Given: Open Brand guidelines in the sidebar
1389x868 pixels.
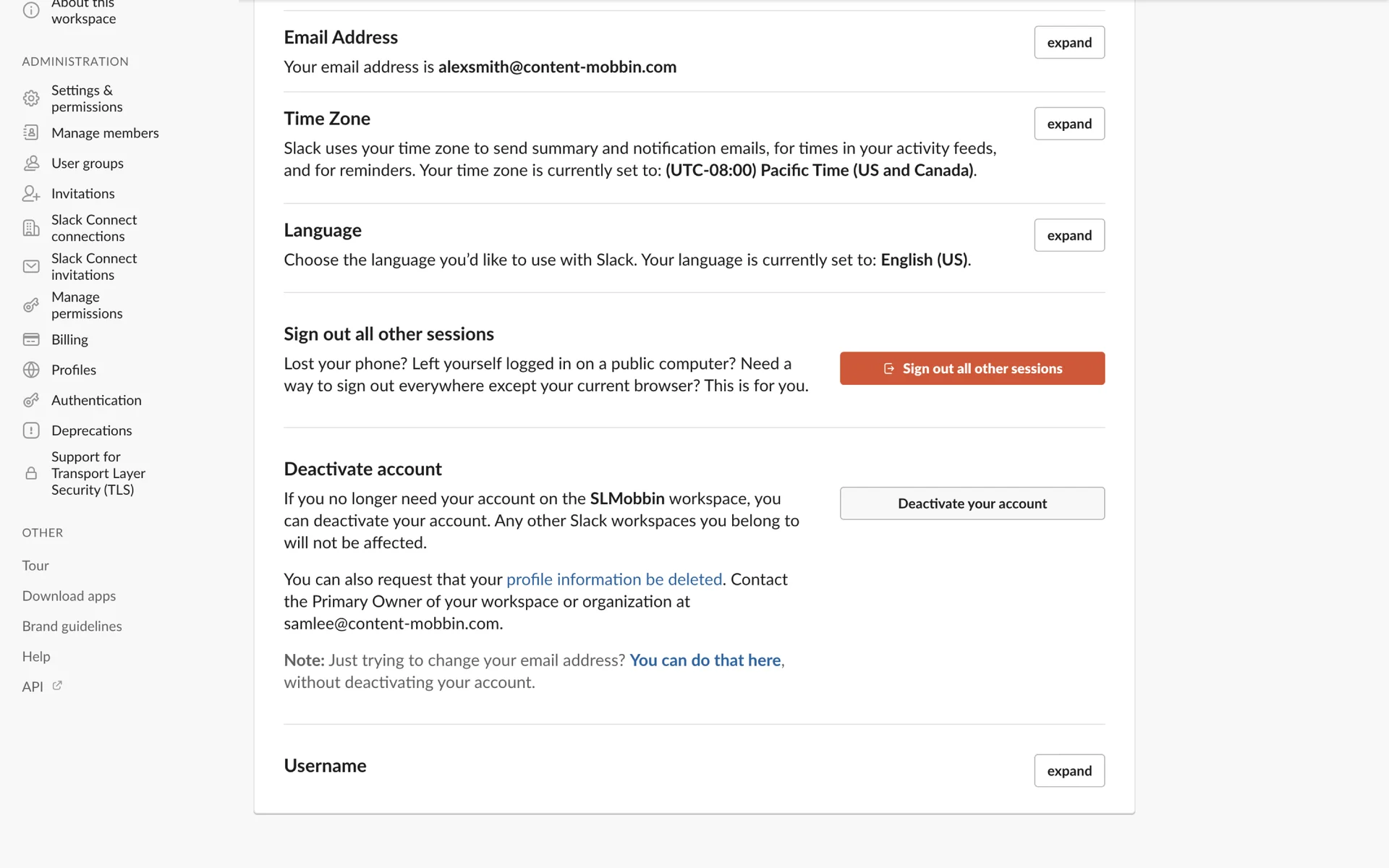Looking at the screenshot, I should [72, 626].
